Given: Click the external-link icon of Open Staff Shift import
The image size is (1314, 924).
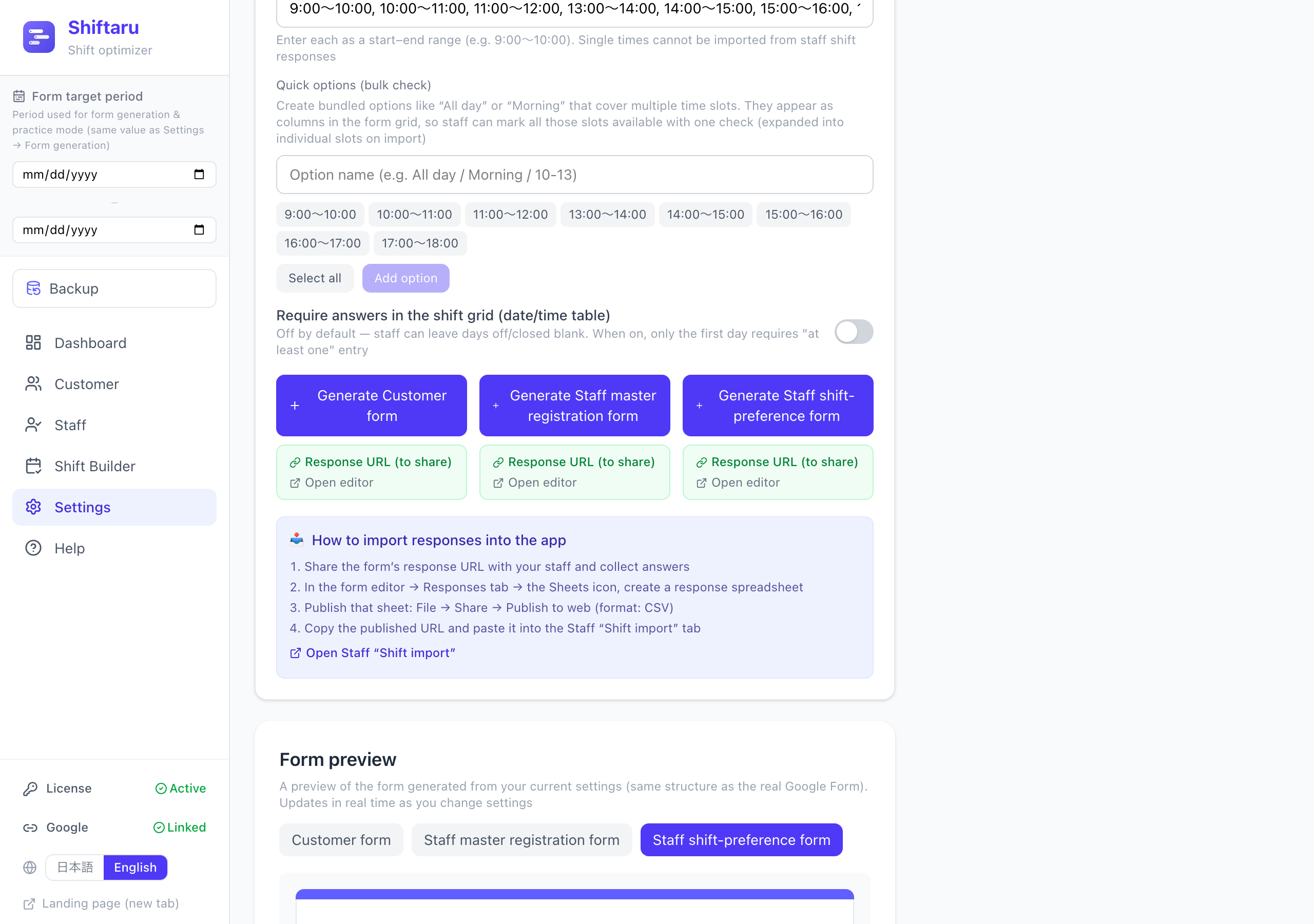Looking at the screenshot, I should 295,652.
